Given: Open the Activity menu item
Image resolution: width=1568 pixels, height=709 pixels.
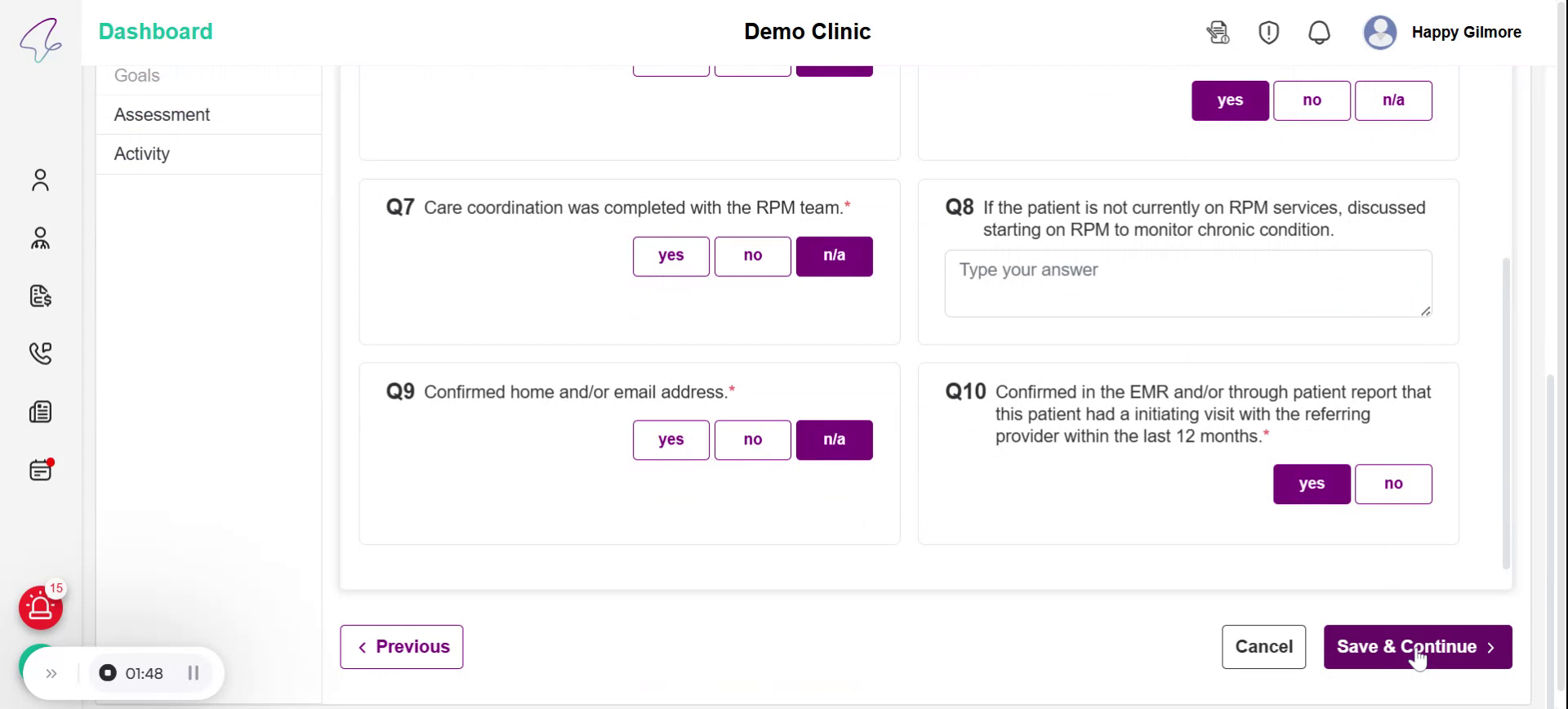Looking at the screenshot, I should coord(142,154).
